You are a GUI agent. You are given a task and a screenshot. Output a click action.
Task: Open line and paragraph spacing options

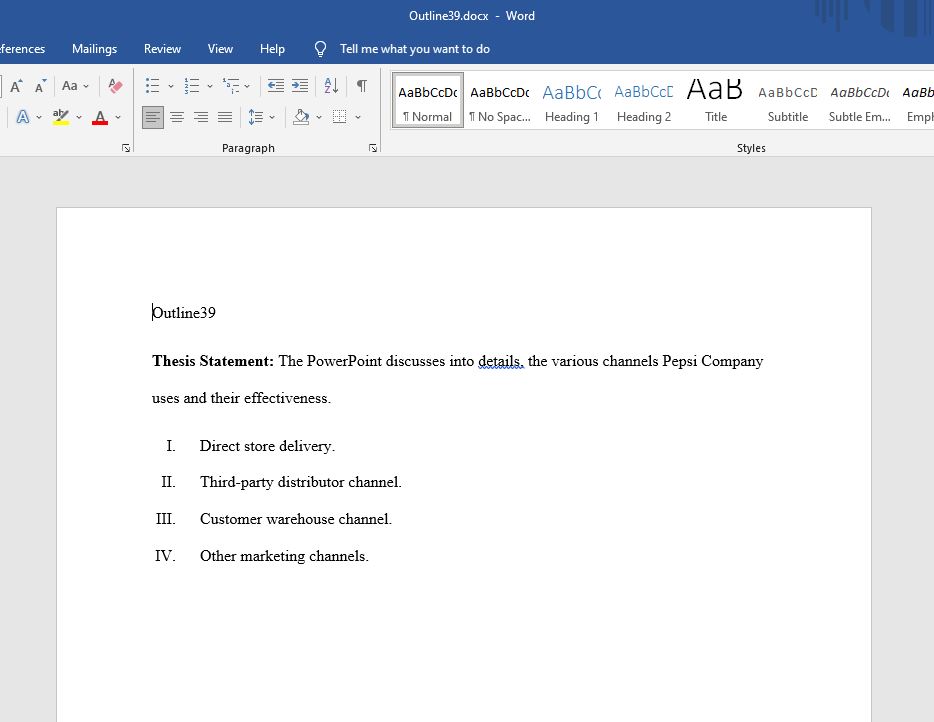click(x=256, y=117)
